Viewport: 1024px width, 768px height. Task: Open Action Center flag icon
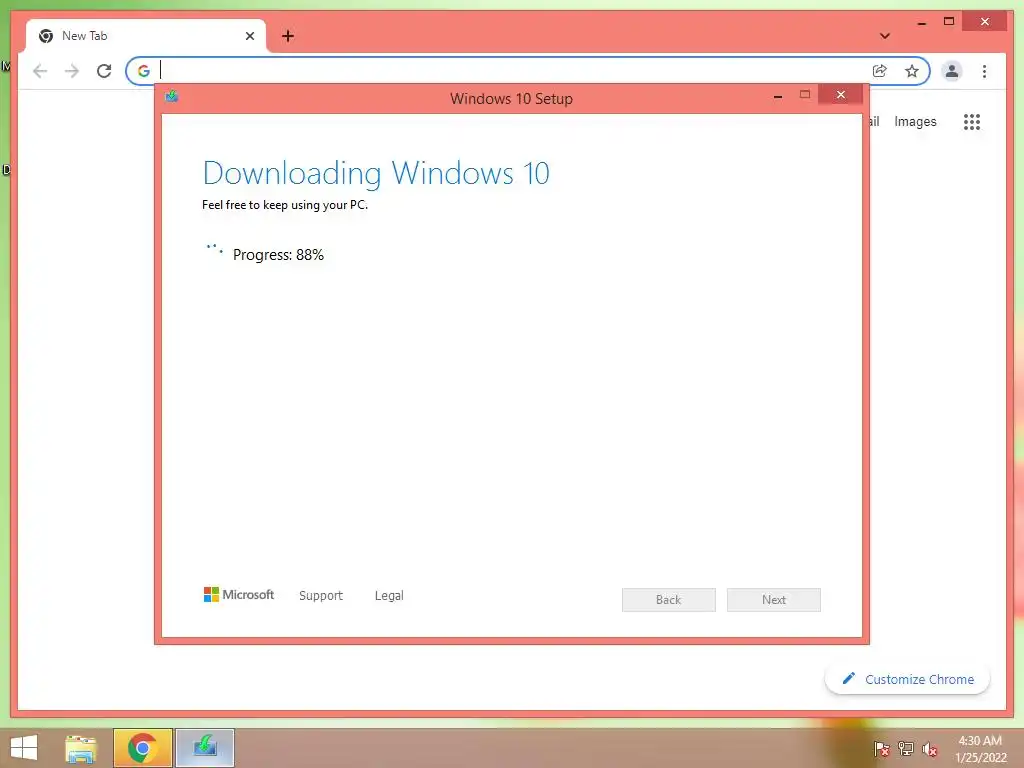(x=882, y=749)
